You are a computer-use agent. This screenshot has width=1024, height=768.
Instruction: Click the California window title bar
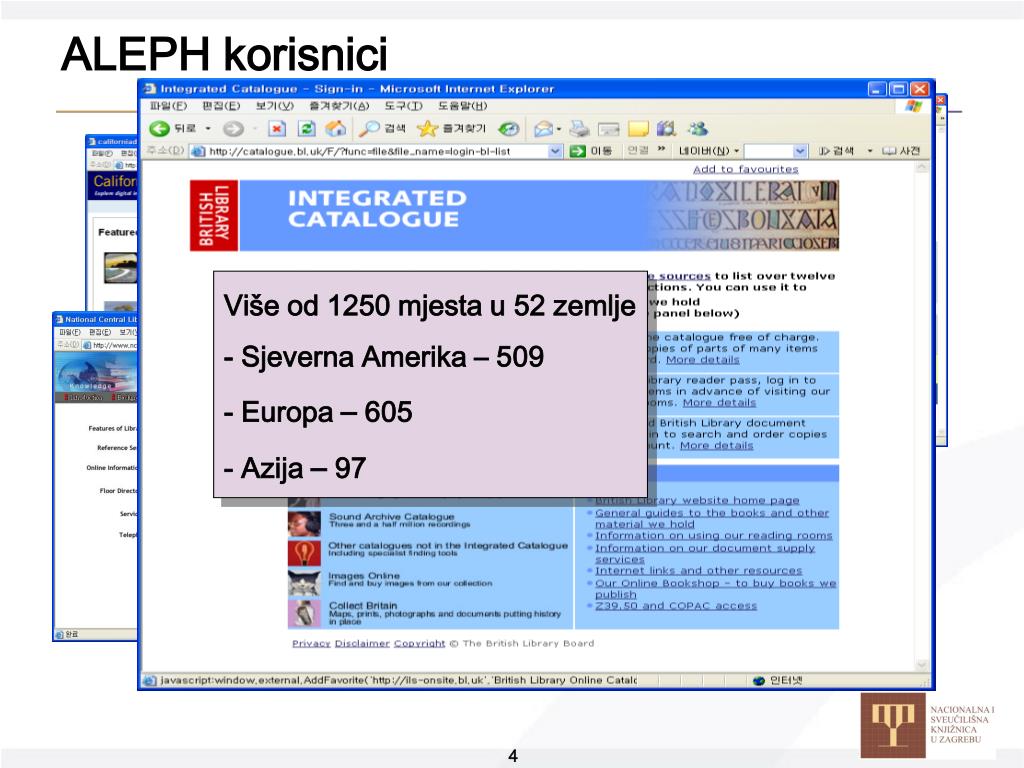point(112,141)
